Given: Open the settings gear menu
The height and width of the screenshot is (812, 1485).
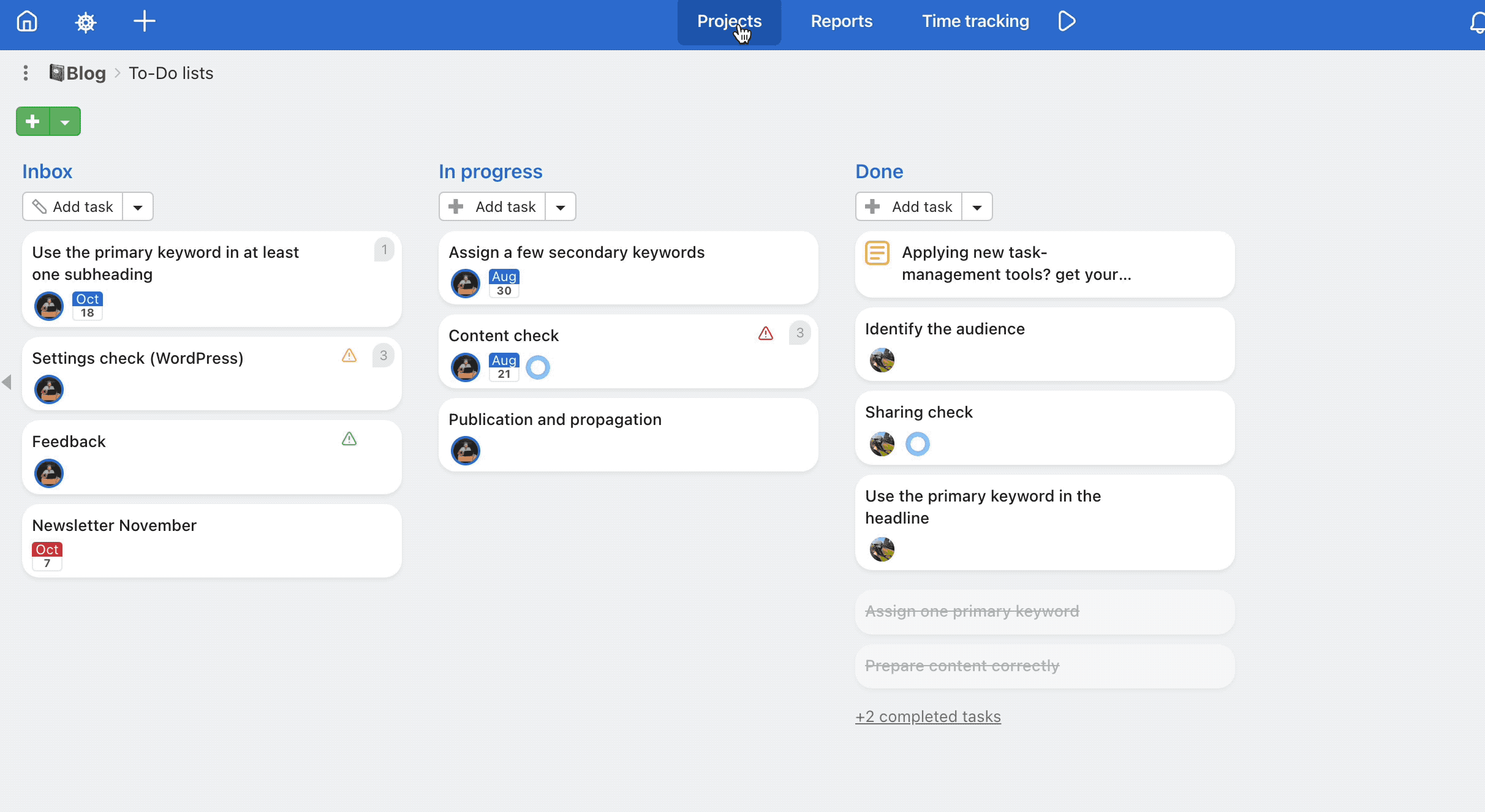Looking at the screenshot, I should click(x=85, y=21).
